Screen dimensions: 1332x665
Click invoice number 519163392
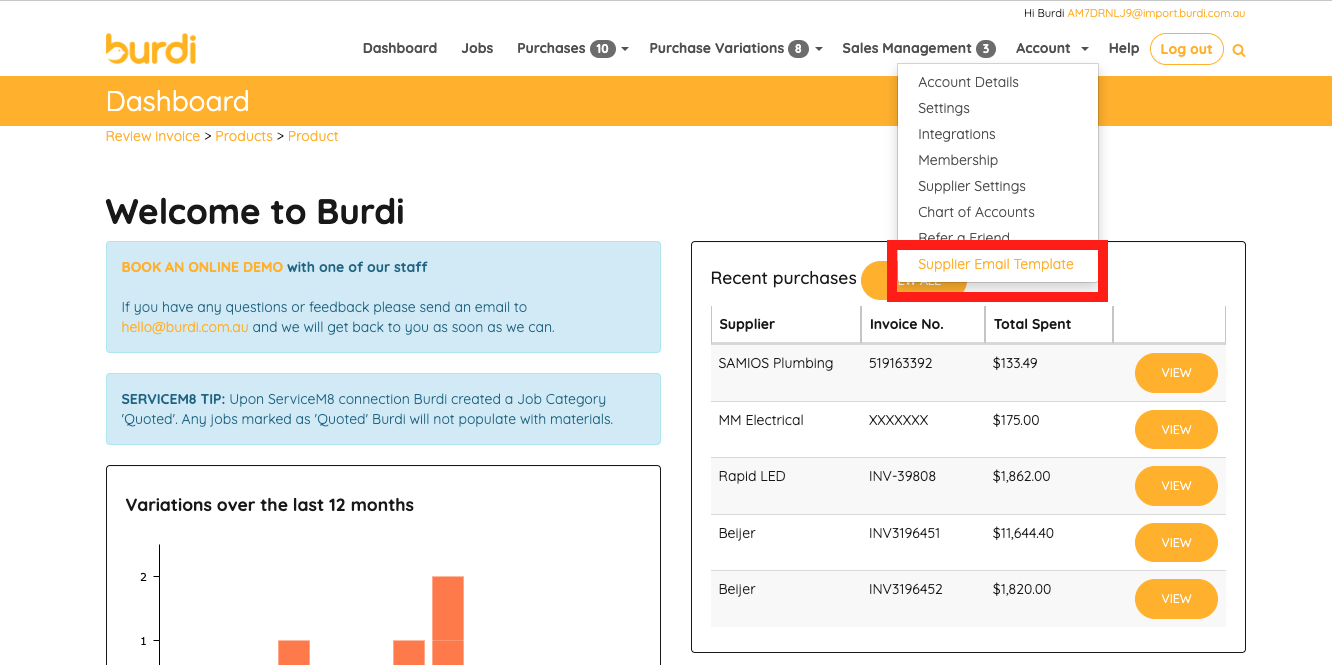tap(901, 363)
